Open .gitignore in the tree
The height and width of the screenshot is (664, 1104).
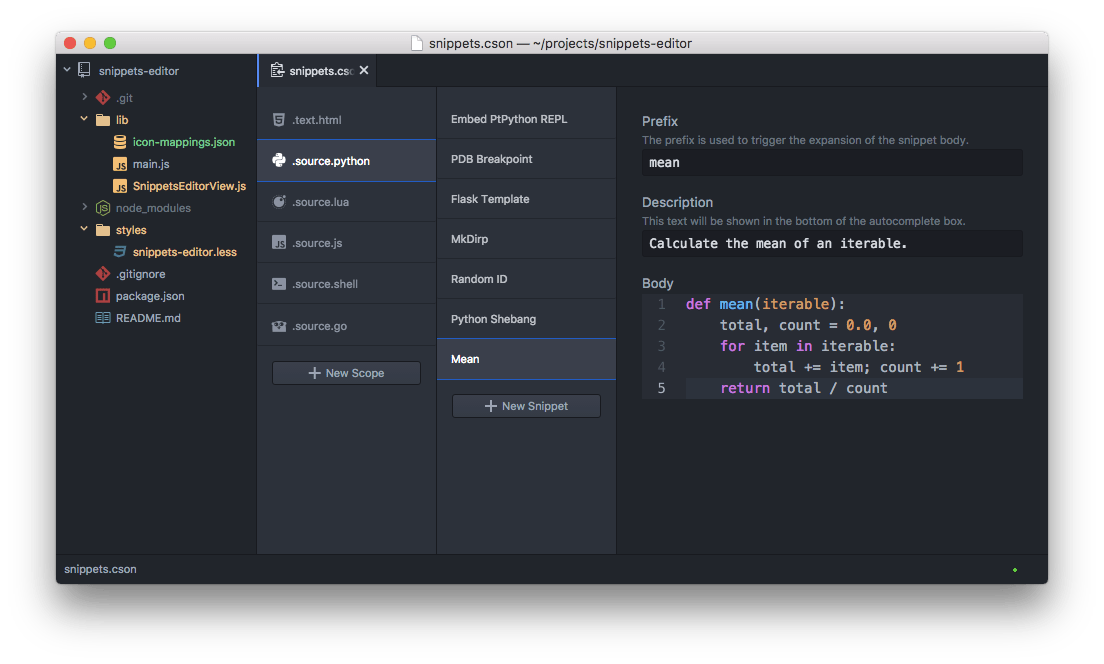pyautogui.click(x=140, y=273)
